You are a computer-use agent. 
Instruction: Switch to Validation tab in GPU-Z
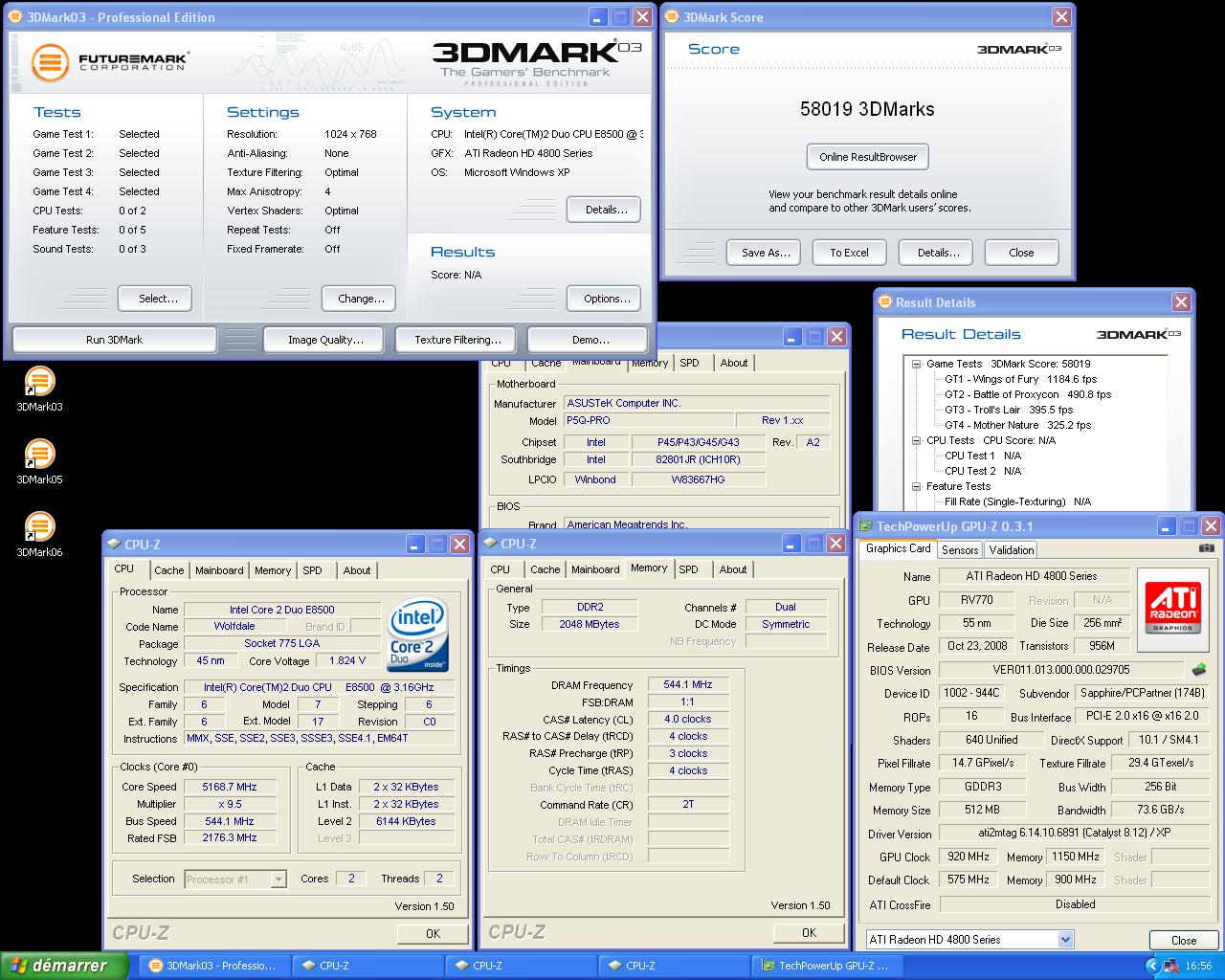pos(1012,549)
